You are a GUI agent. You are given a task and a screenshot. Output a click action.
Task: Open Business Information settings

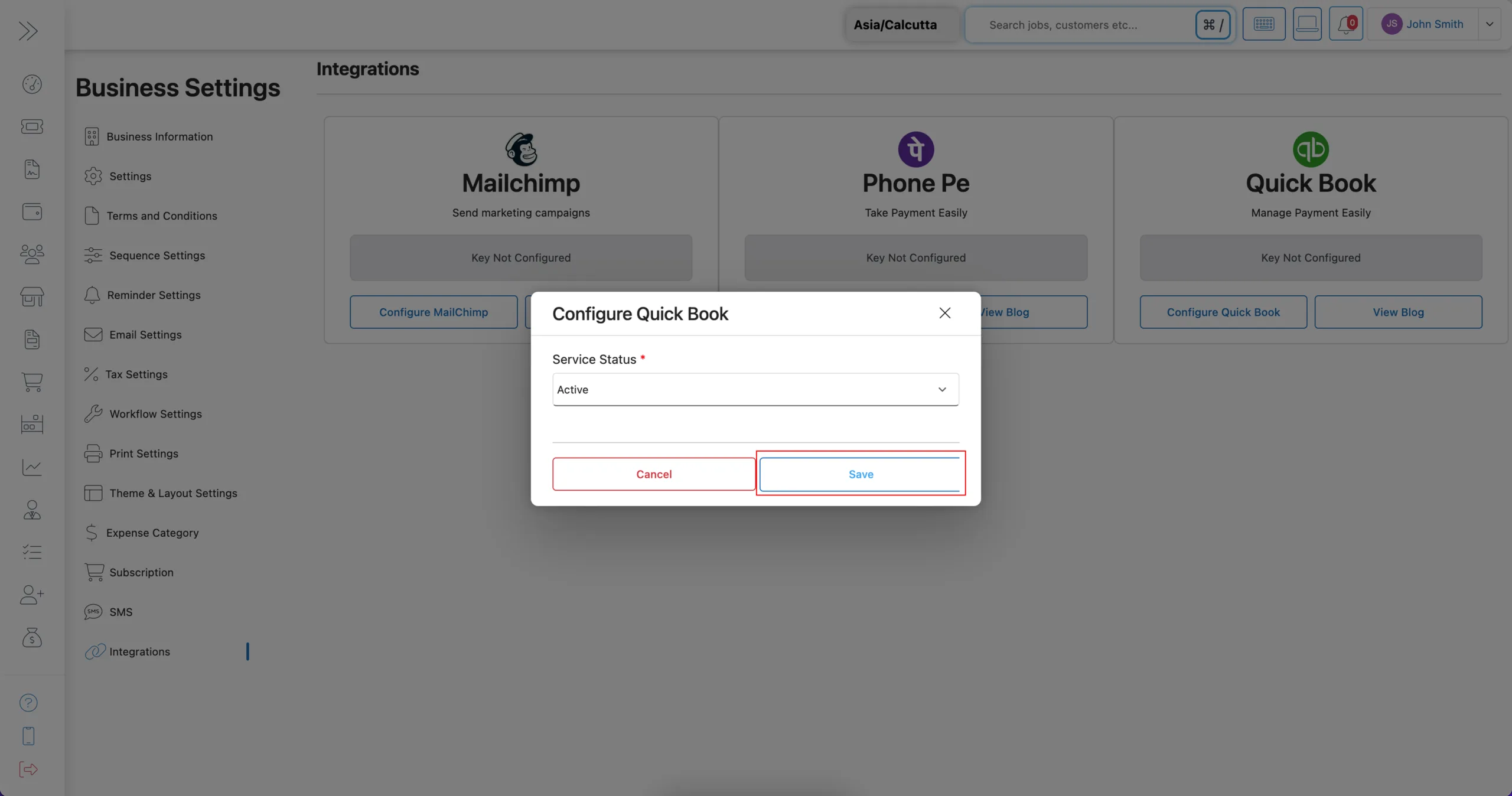pyautogui.click(x=148, y=136)
